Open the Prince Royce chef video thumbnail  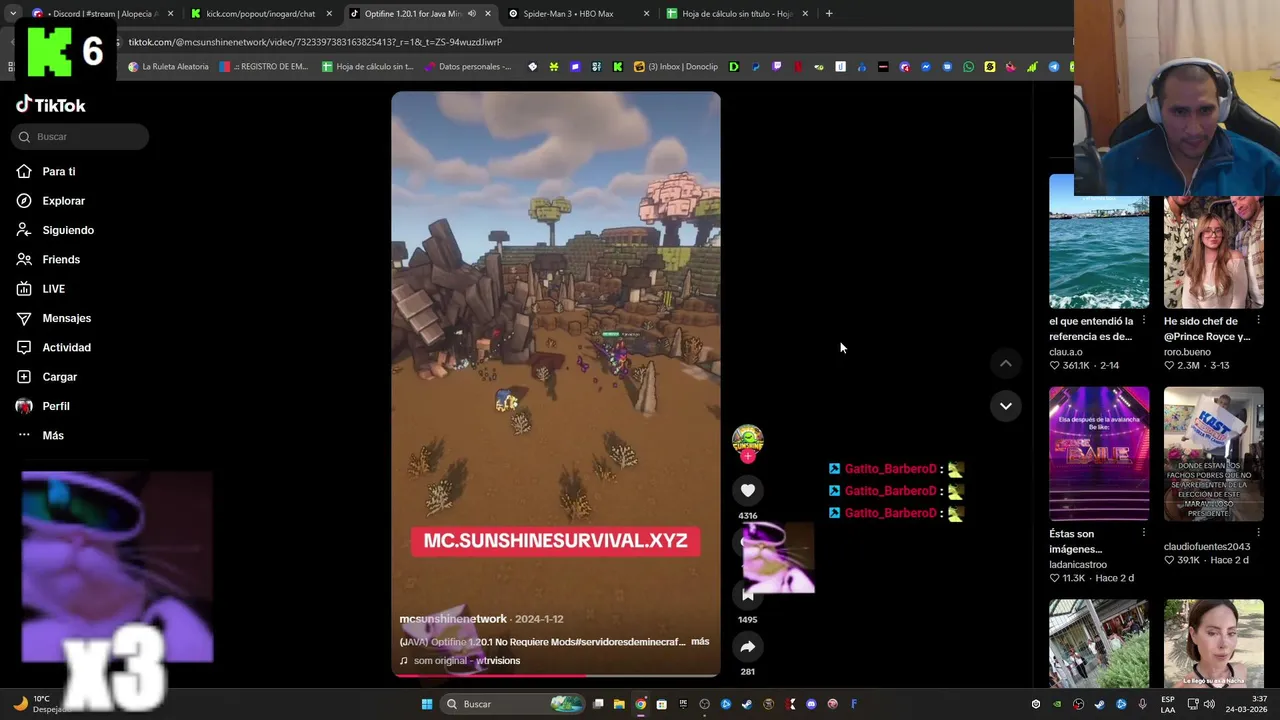(x=1213, y=252)
